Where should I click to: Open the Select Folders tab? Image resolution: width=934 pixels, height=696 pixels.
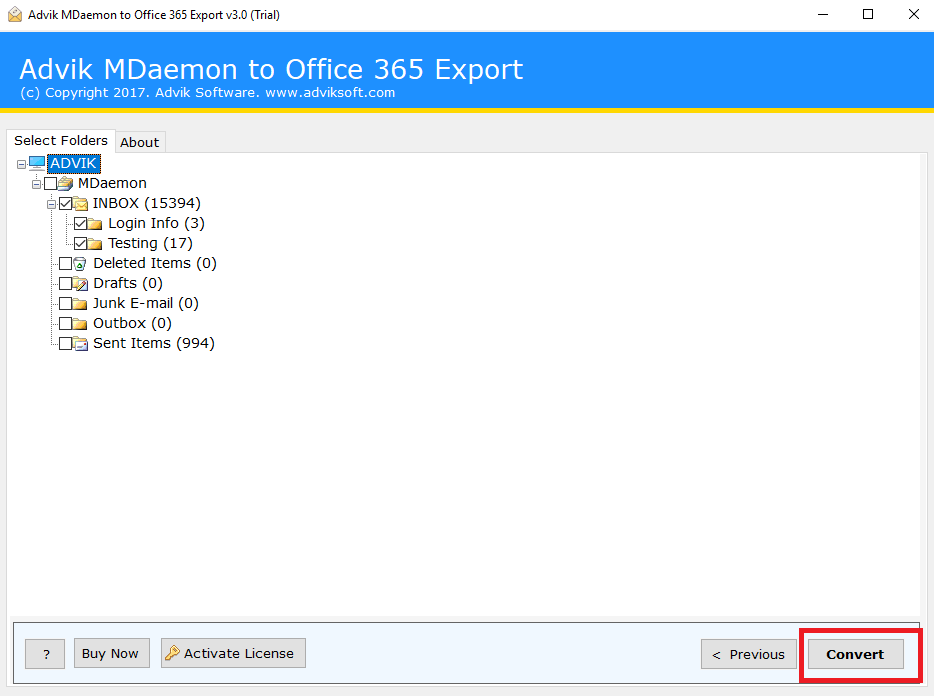[61, 141]
